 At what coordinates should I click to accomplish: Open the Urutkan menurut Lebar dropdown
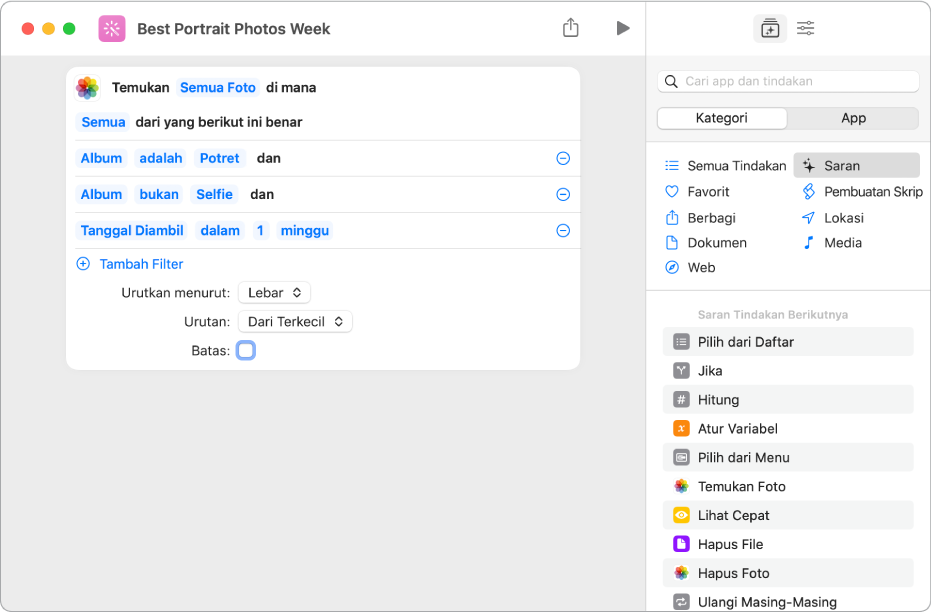click(x=274, y=293)
